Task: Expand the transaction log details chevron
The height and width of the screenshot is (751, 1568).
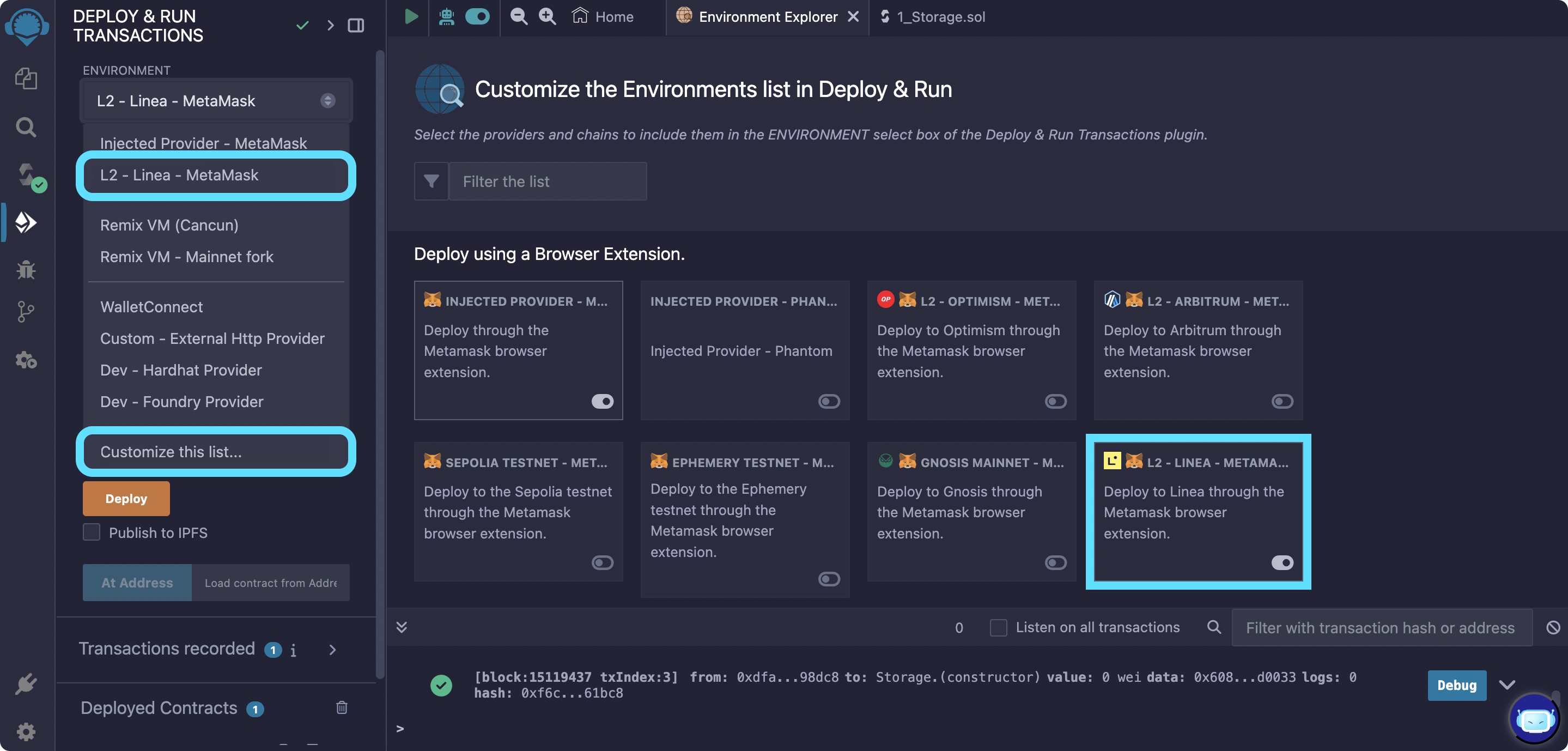Action: (x=1507, y=685)
